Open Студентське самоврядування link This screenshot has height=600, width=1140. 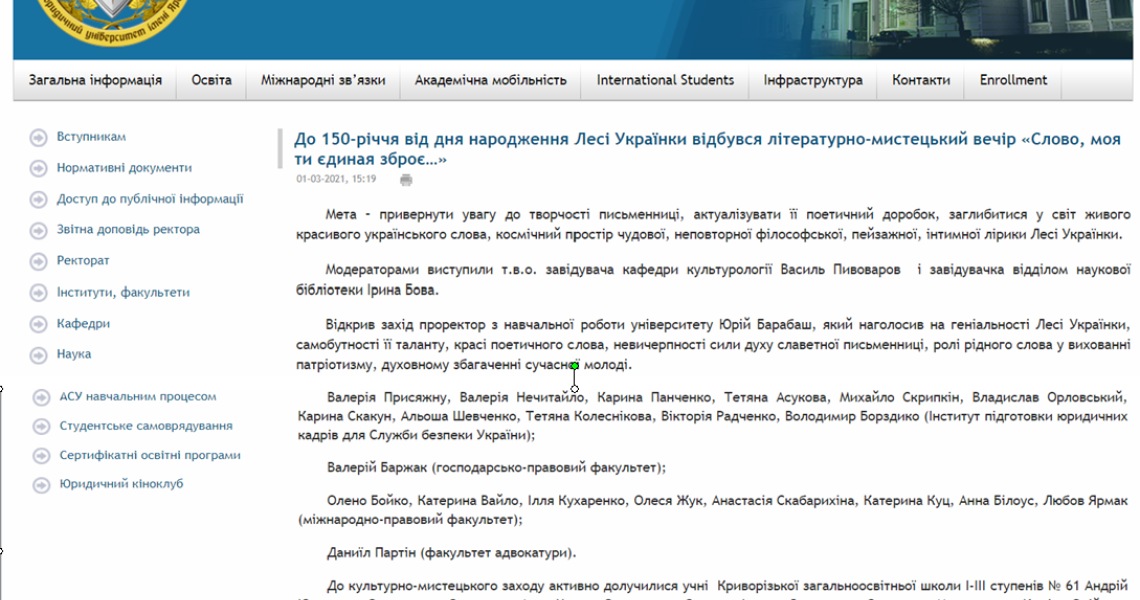(146, 425)
